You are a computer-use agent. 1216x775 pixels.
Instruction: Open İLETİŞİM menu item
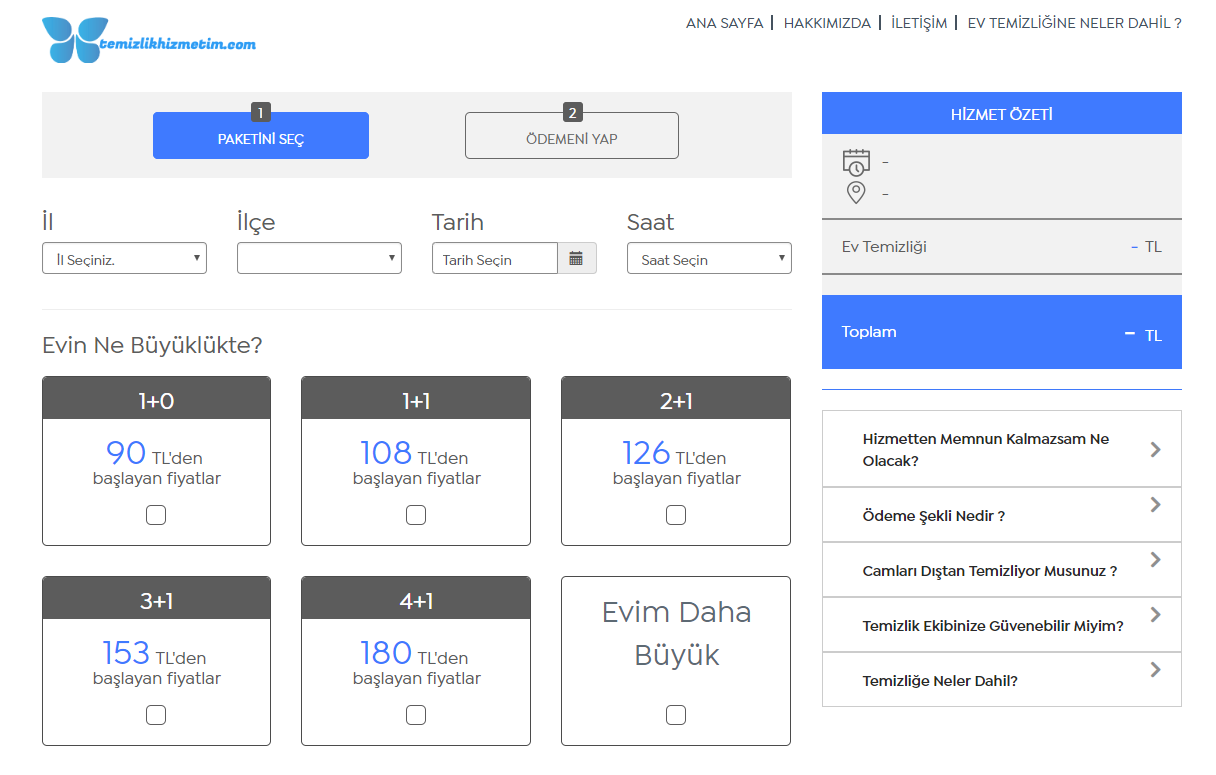coord(919,23)
